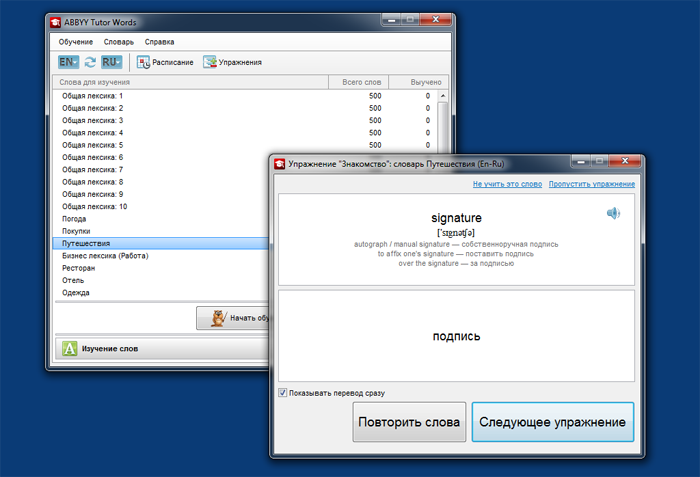
Task: Open the Справка menu
Action: tap(159, 42)
